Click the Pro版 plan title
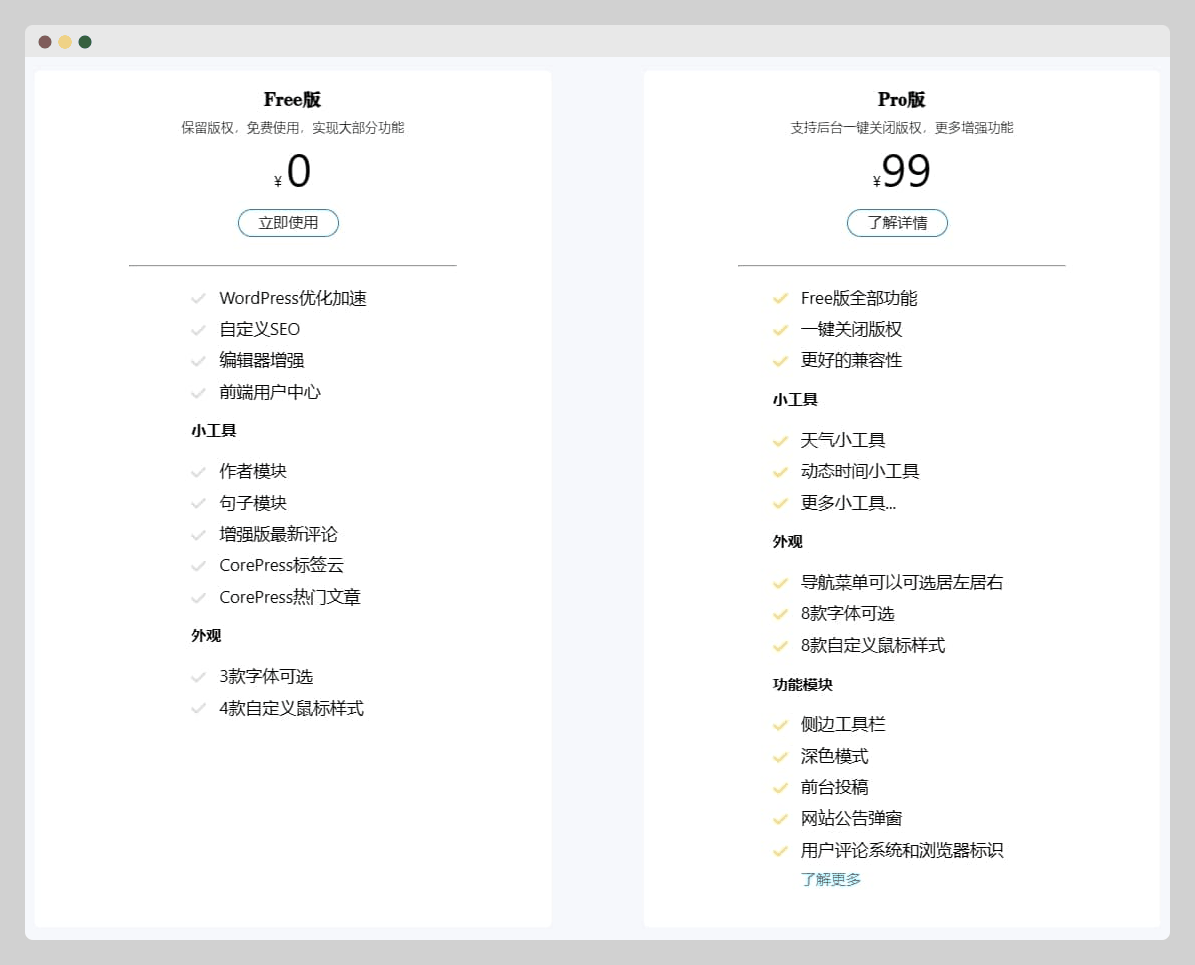 [901, 100]
